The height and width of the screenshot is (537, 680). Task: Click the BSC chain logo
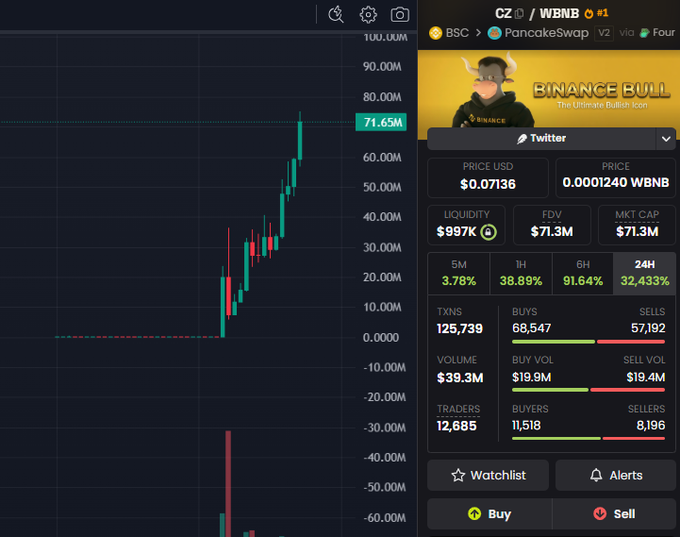[435, 33]
